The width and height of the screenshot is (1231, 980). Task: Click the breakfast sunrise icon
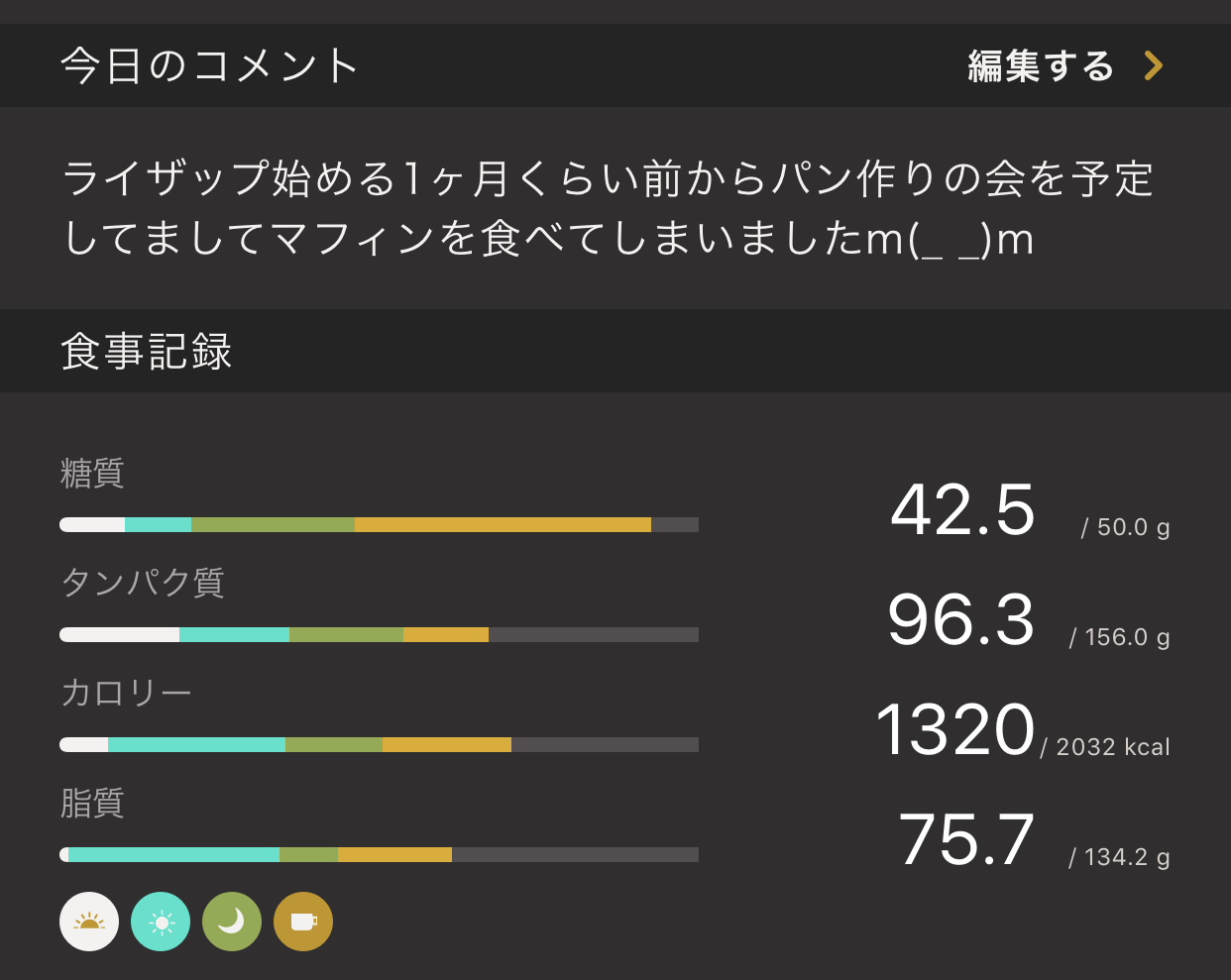(89, 922)
